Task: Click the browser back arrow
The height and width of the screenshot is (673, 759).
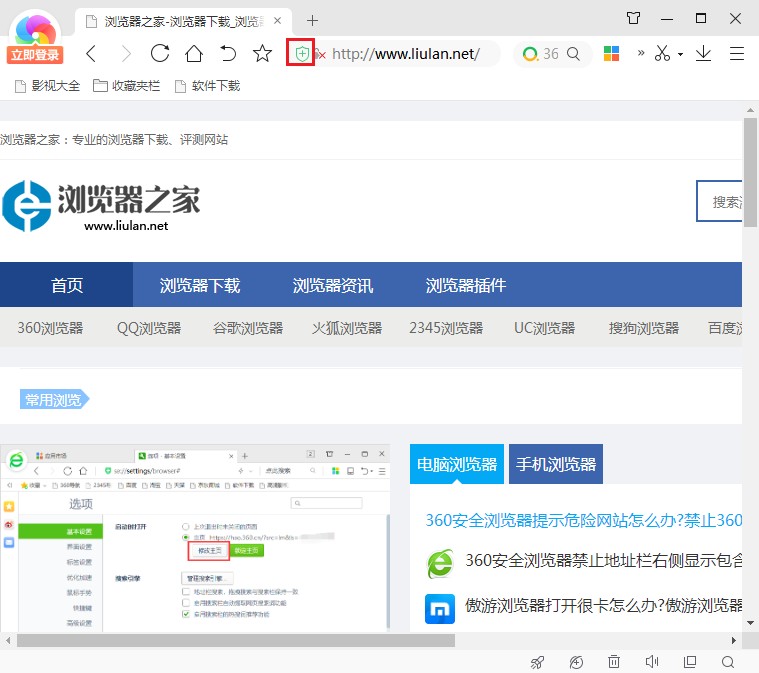Action: 91,54
